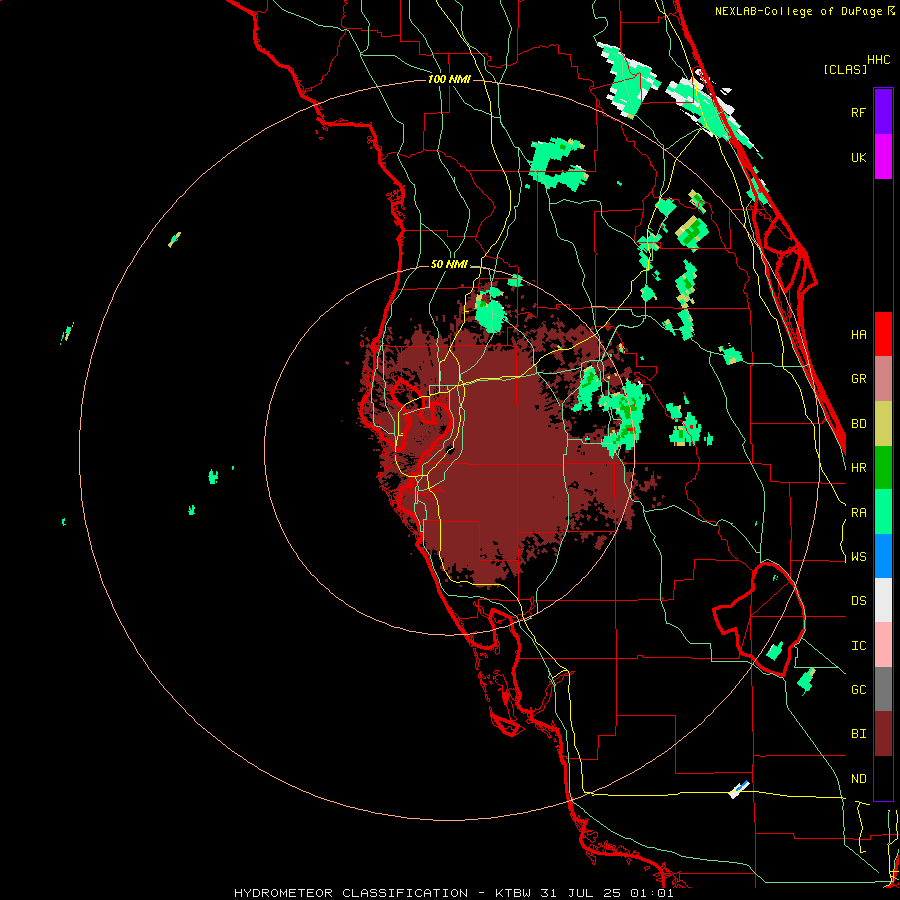Click the 'IC' legend label text
This screenshot has height=900, width=900.
858,646
